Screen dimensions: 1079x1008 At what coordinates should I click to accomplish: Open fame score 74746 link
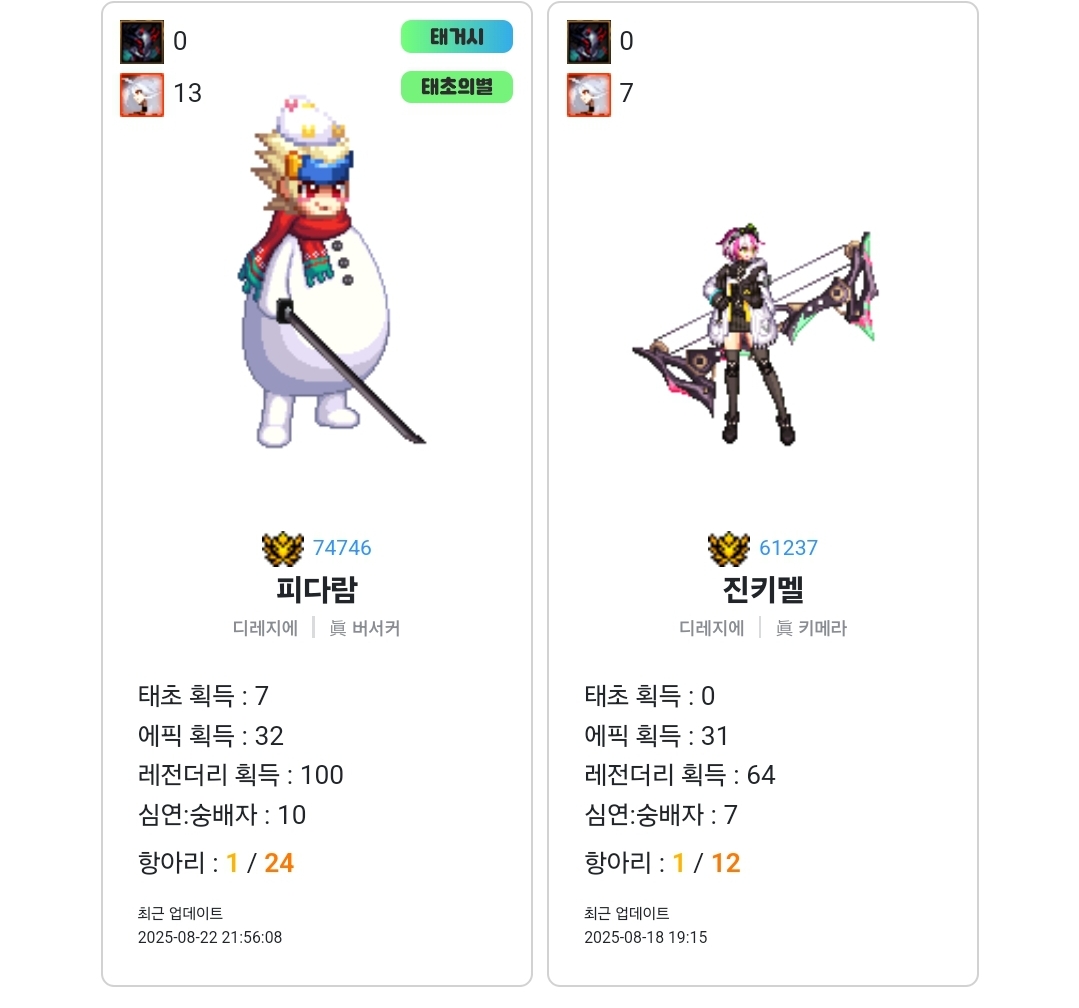[342, 548]
